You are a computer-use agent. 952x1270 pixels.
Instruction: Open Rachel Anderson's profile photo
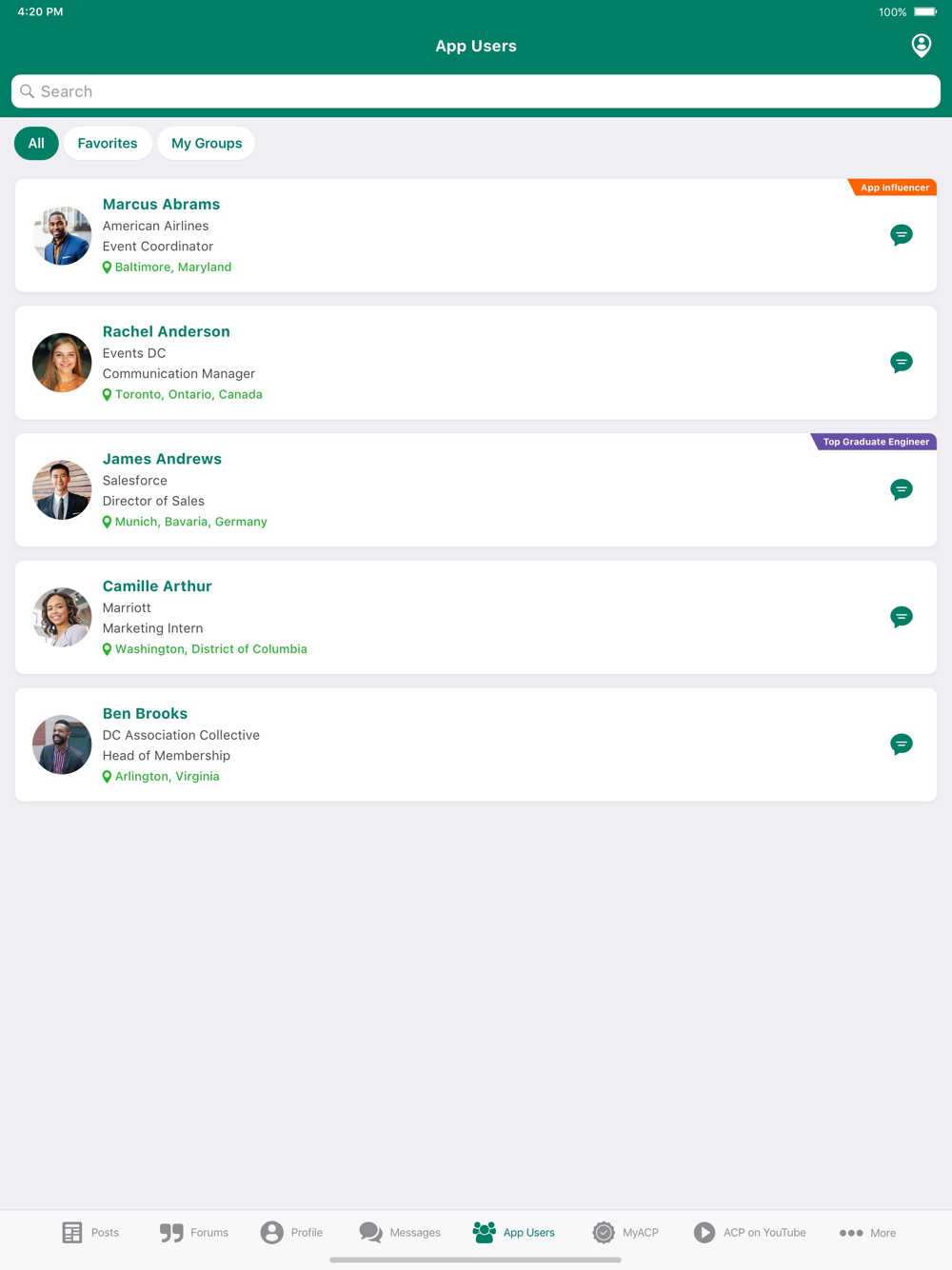pos(62,363)
